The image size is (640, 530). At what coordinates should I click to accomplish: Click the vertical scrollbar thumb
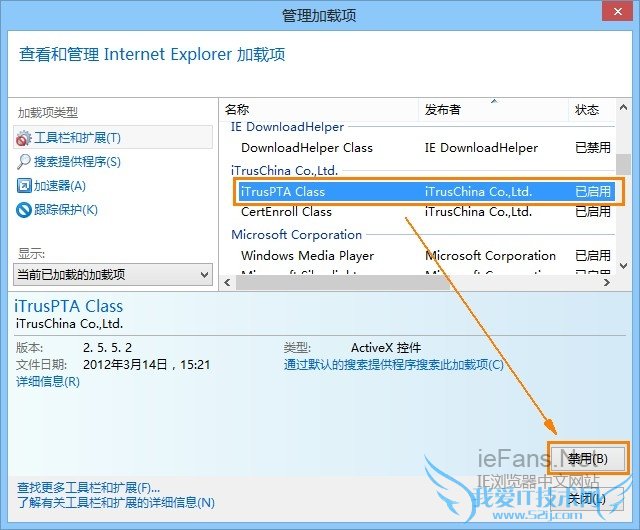623,164
